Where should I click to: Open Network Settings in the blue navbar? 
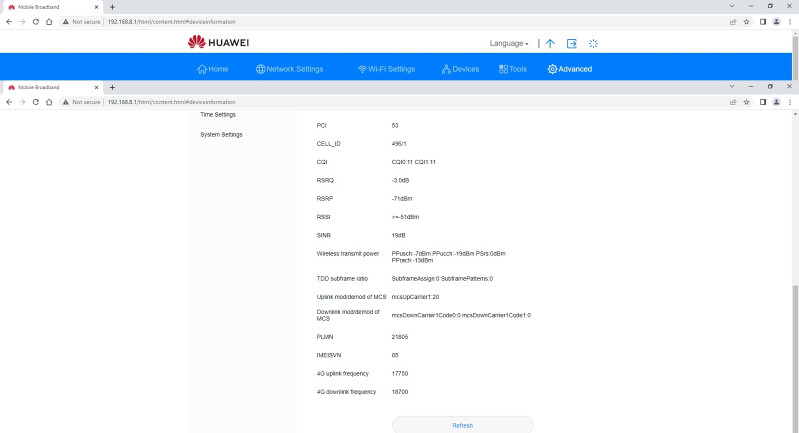[x=290, y=69]
